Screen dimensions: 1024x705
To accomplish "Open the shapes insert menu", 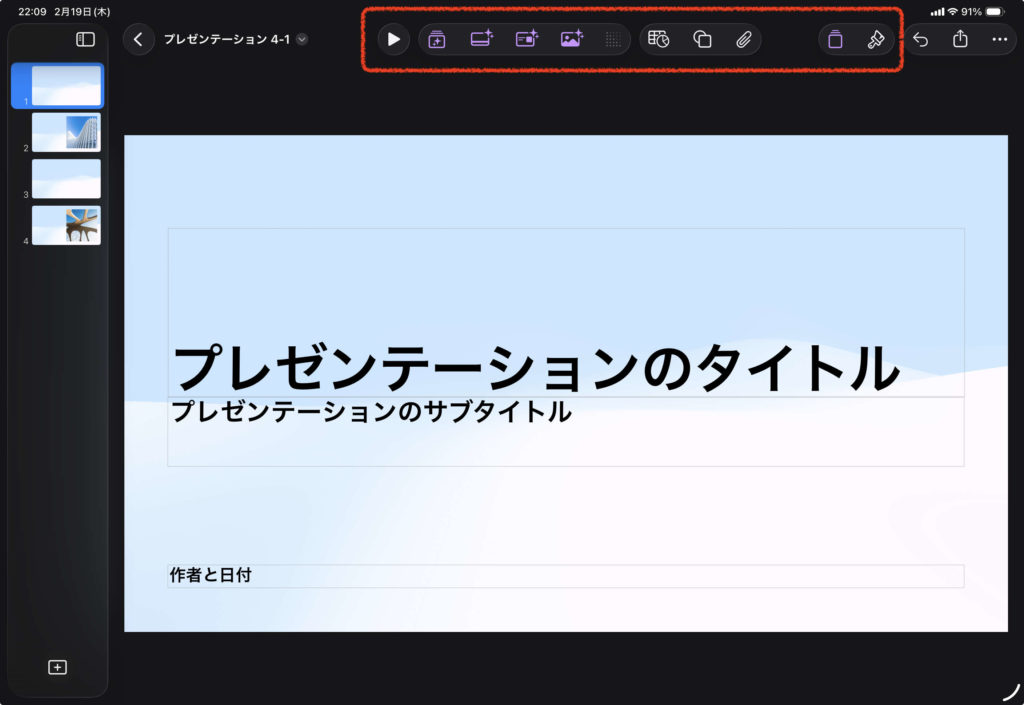I will (x=702, y=39).
